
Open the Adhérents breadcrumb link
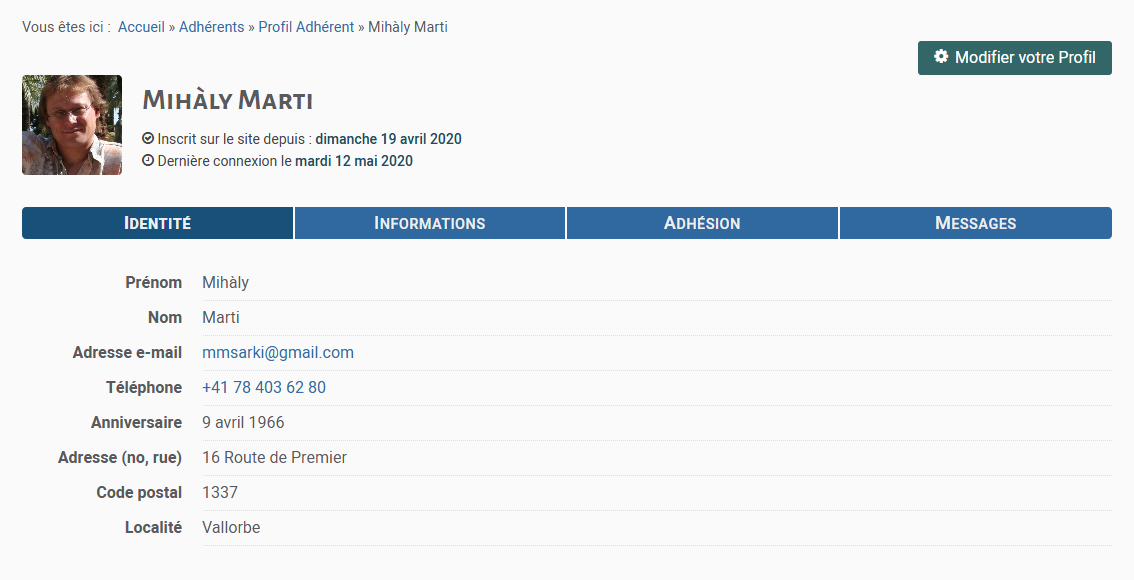(211, 27)
